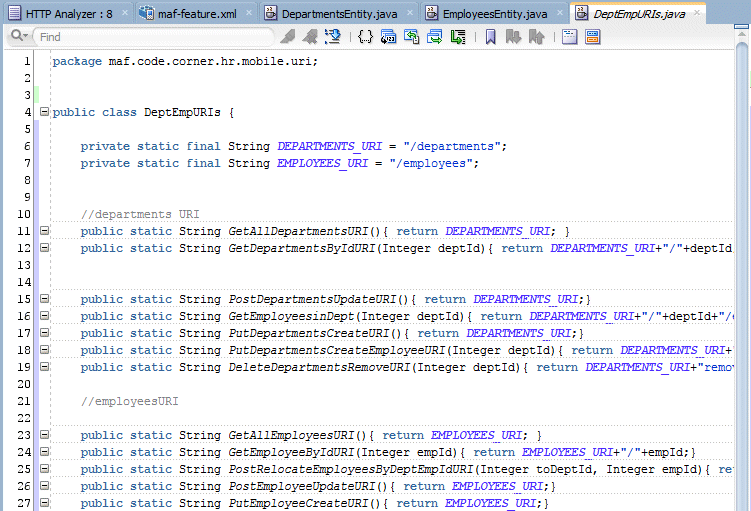This screenshot has height=511, width=751.
Task: Collapse the PostEmployeeUpdateURI method fold
Action: coord(44,486)
